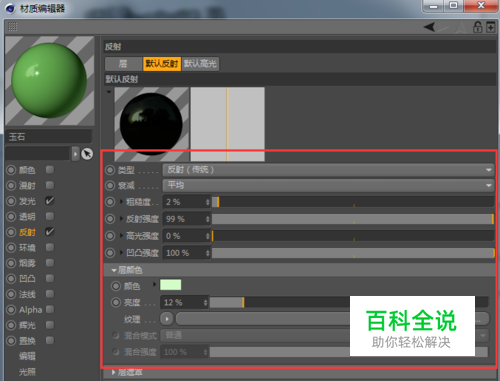
Task: Click the 粗糙度 2% value field
Action: (187, 202)
